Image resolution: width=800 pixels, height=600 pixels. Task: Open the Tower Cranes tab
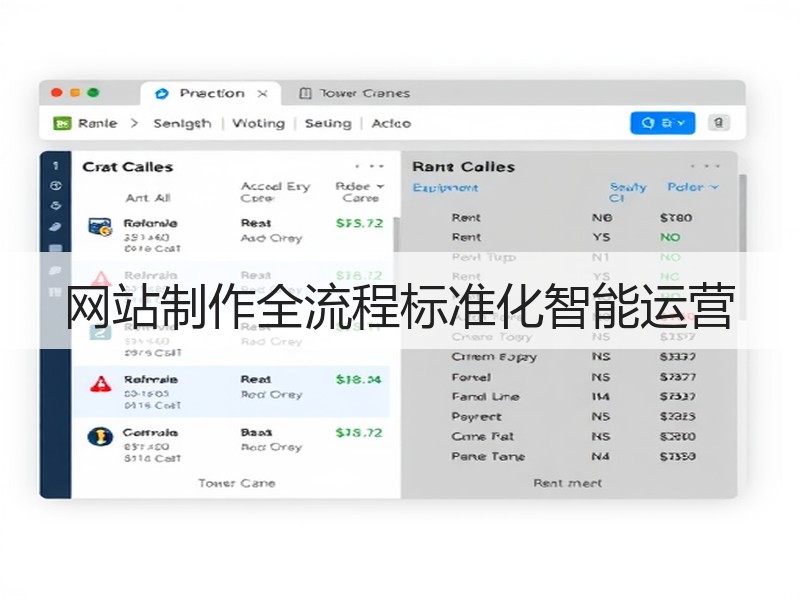point(355,93)
